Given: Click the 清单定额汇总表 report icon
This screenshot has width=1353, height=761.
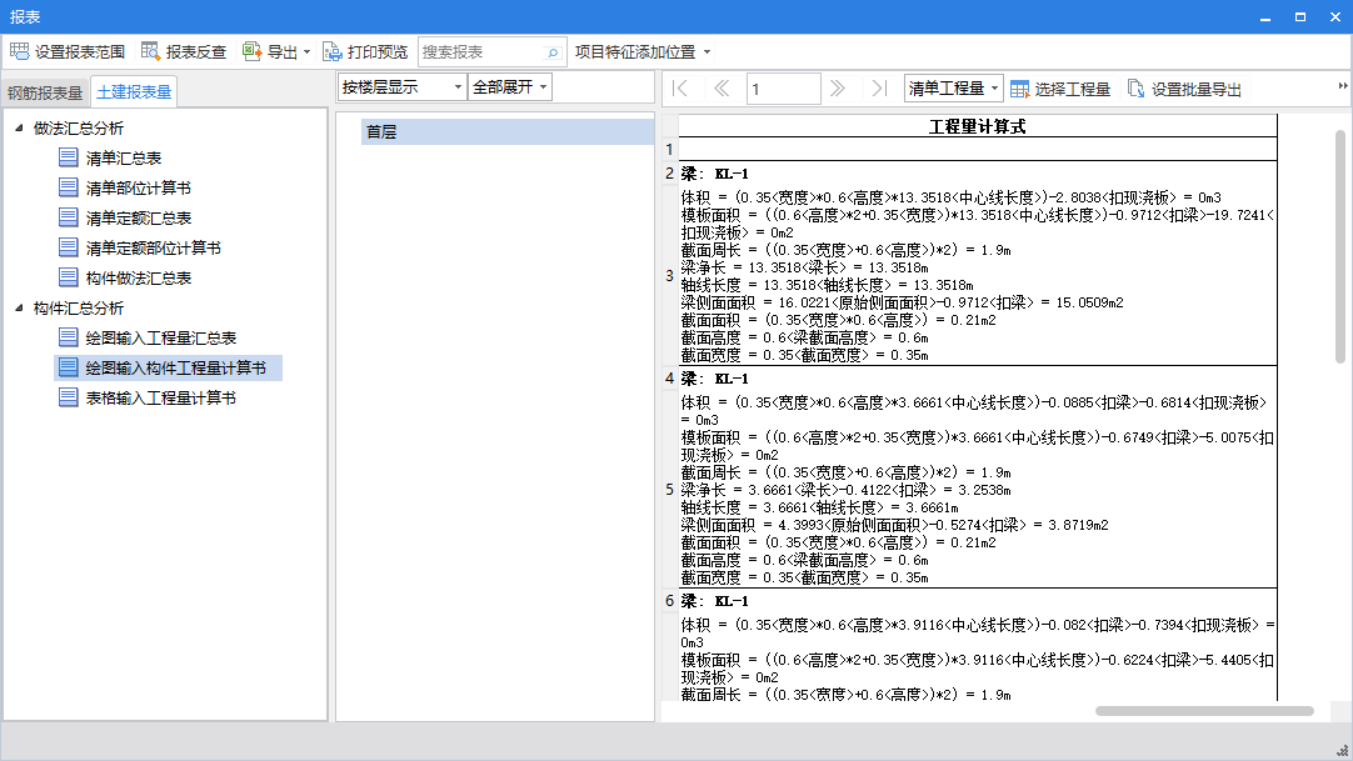Looking at the screenshot, I should [x=68, y=217].
